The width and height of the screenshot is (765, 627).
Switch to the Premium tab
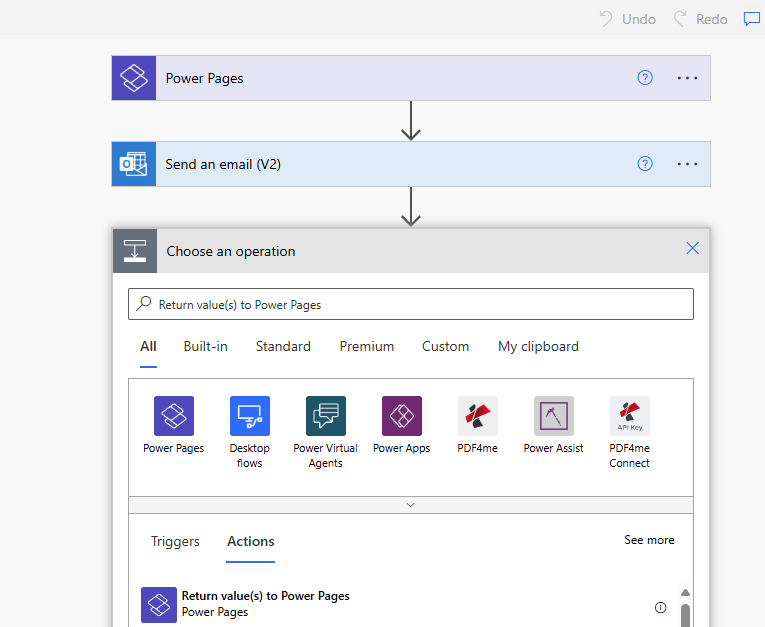[366, 346]
